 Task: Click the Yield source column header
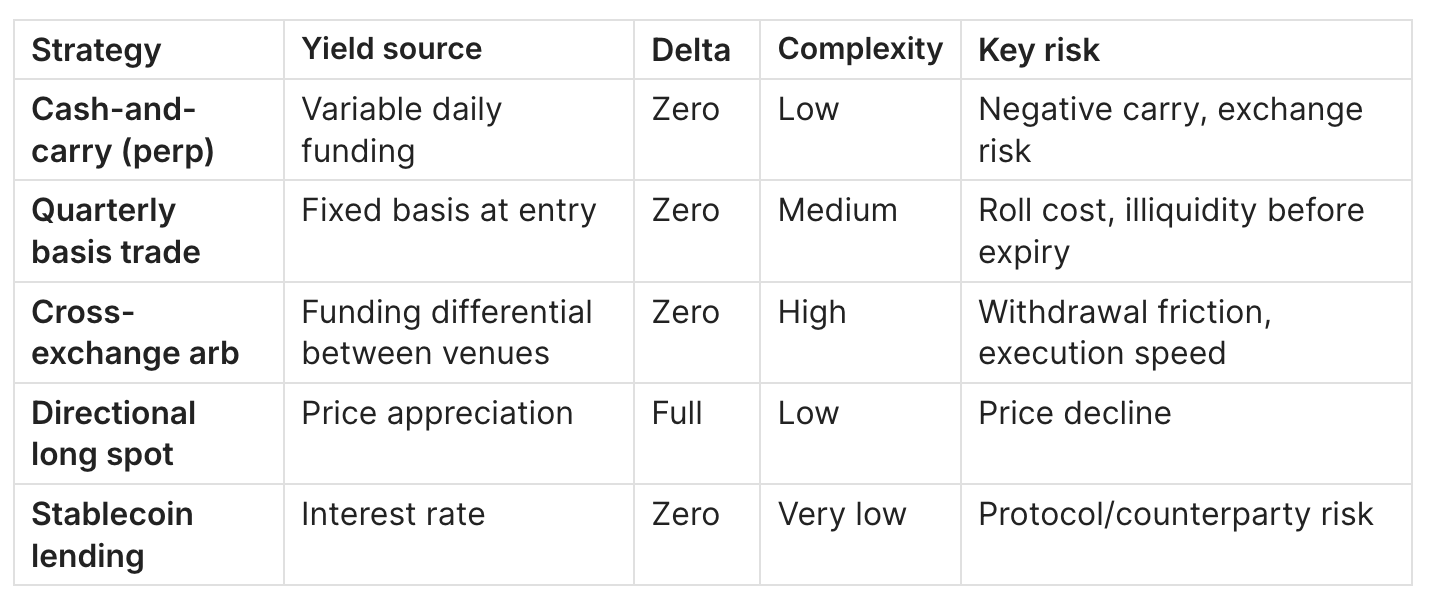click(391, 49)
